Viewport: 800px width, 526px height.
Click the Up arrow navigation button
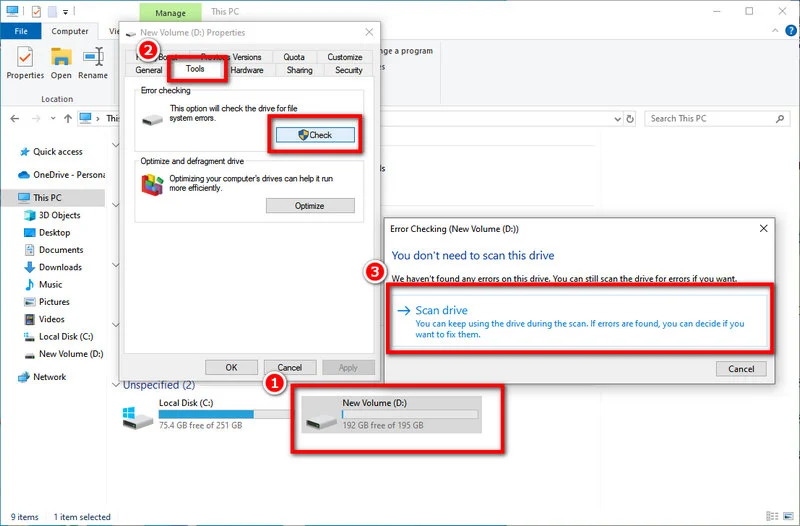point(67,118)
